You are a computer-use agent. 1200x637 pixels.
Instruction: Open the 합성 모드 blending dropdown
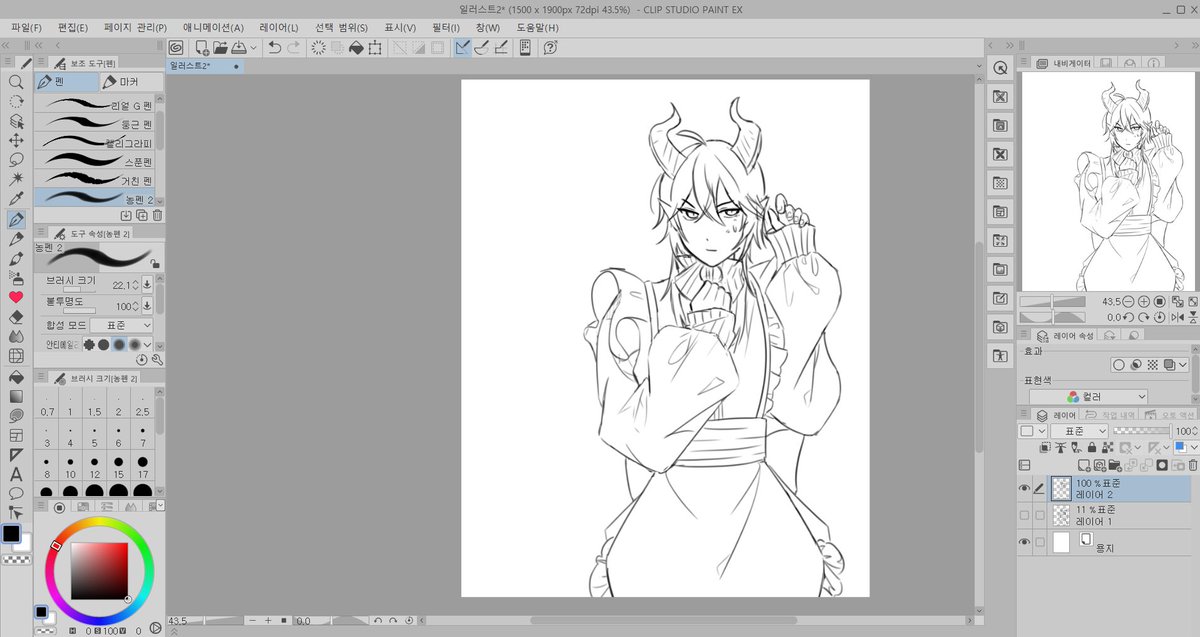coord(122,325)
